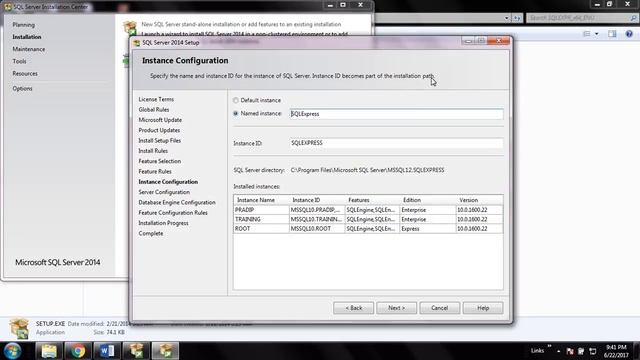This screenshot has width=640, height=360.
Task: Click the Feature Configuration Rules step
Action: click(x=173, y=213)
